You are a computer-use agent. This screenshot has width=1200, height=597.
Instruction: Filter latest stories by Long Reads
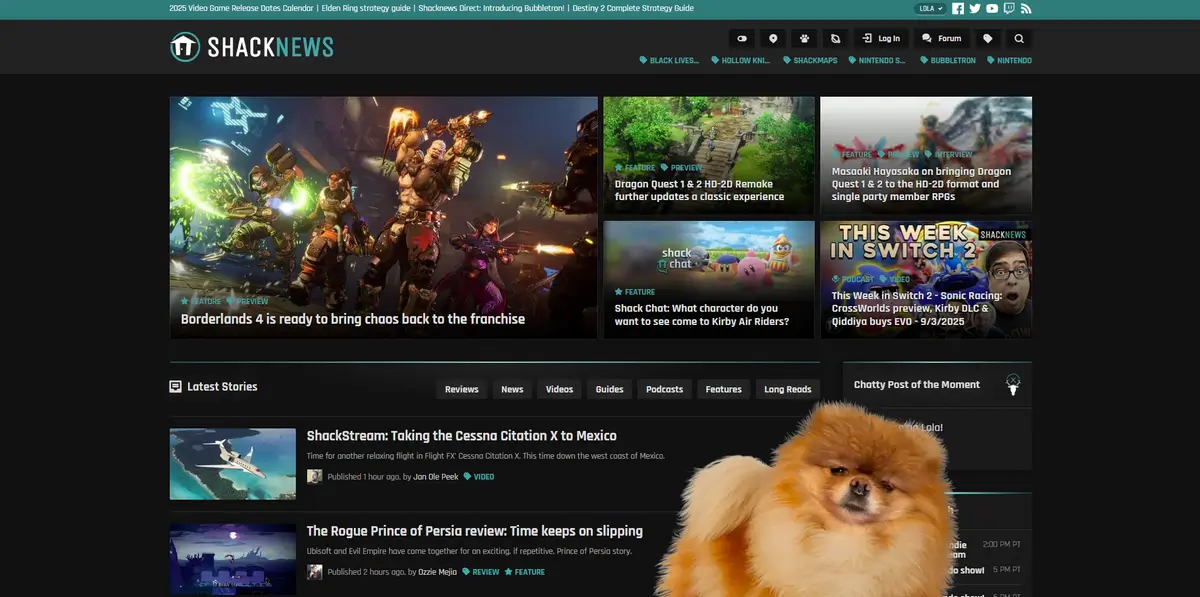(788, 389)
